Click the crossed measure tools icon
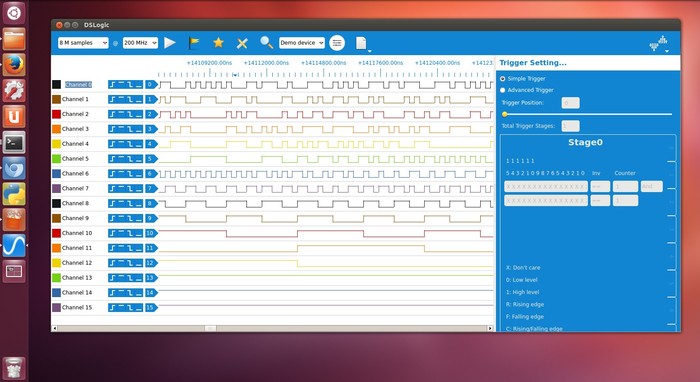 242,43
